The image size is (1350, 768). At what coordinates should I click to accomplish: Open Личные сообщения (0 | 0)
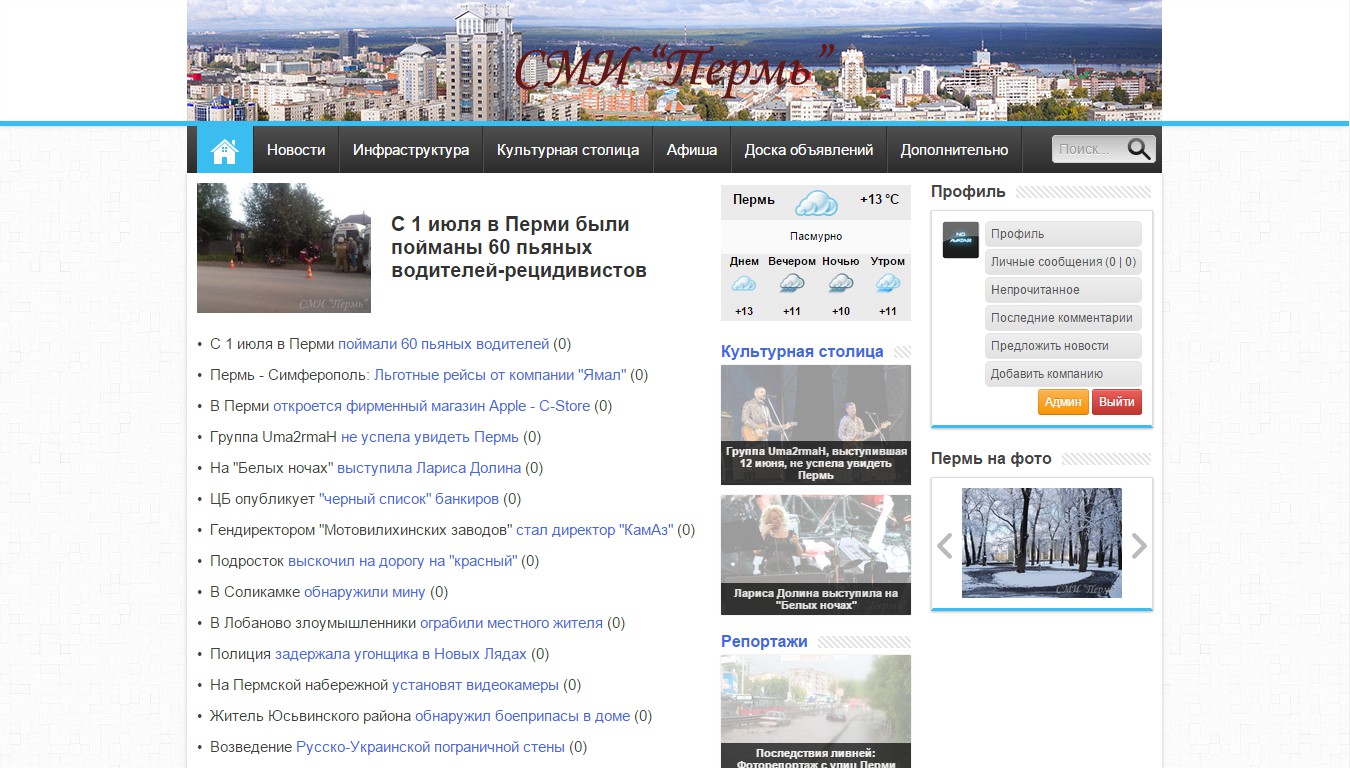coord(1063,262)
